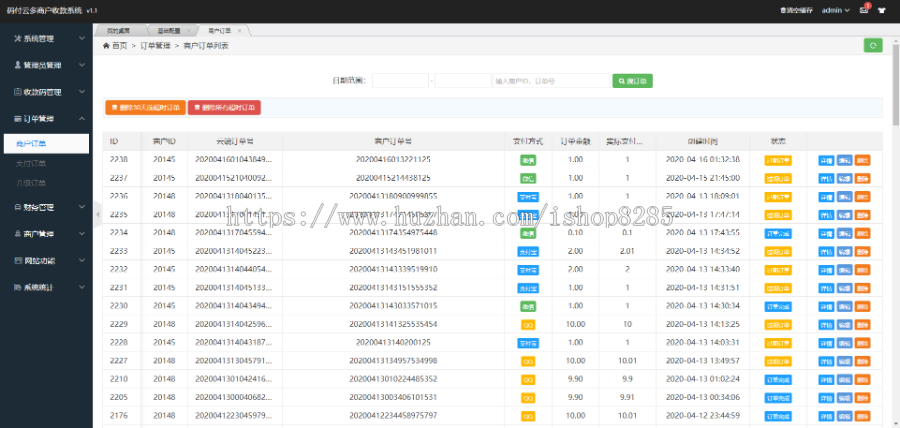The image size is (900, 428).
Task: Click 编辑 button for order ID 2227
Action: click(x=844, y=361)
